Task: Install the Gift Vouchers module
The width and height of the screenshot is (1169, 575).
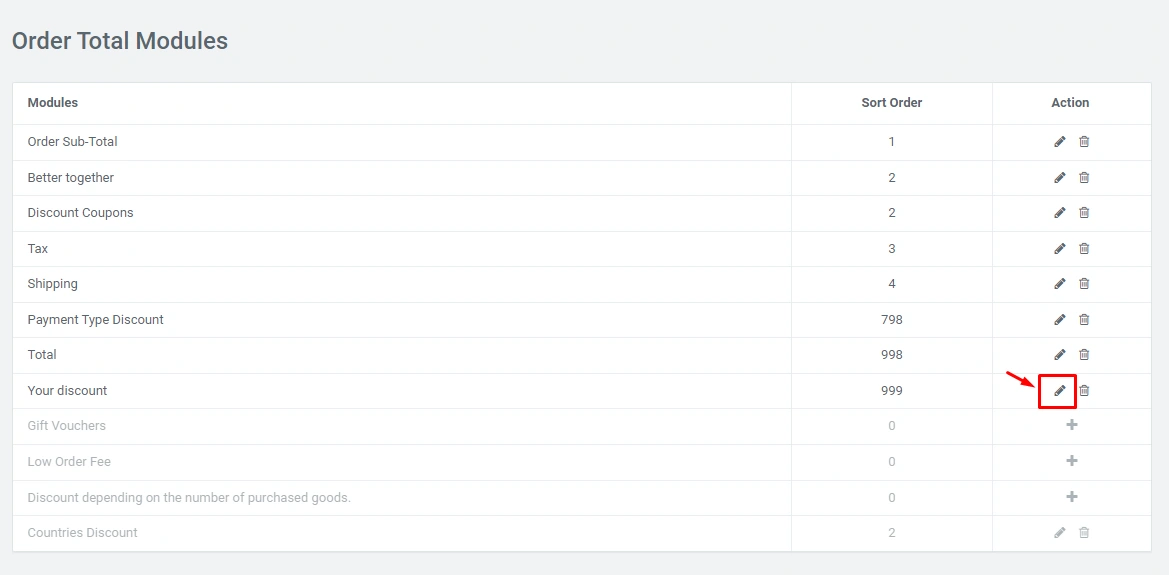Action: [1072, 426]
